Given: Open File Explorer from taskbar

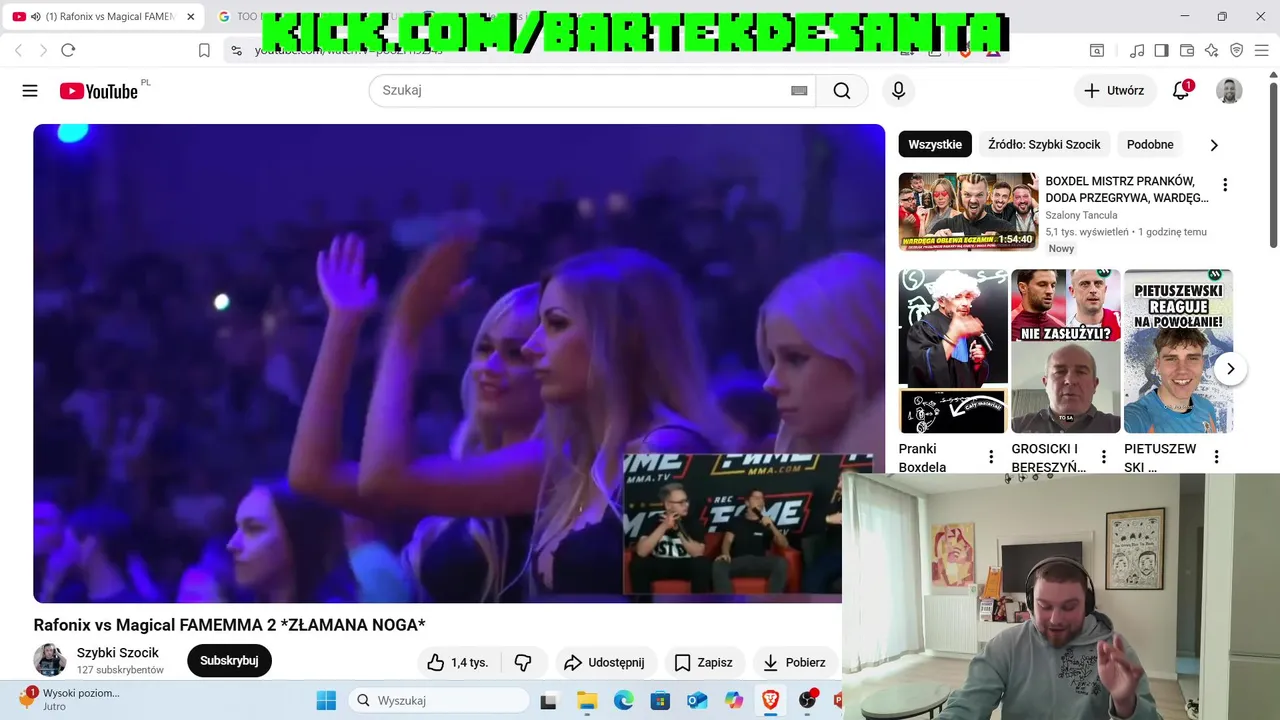Looking at the screenshot, I should click(586, 700).
